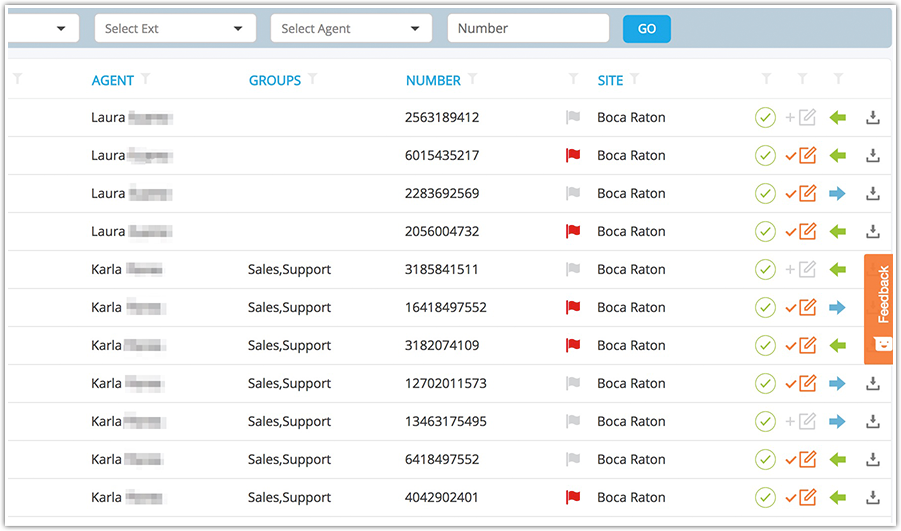The height and width of the screenshot is (531, 901).
Task: Open the orange Feedback side tab
Action: click(879, 308)
